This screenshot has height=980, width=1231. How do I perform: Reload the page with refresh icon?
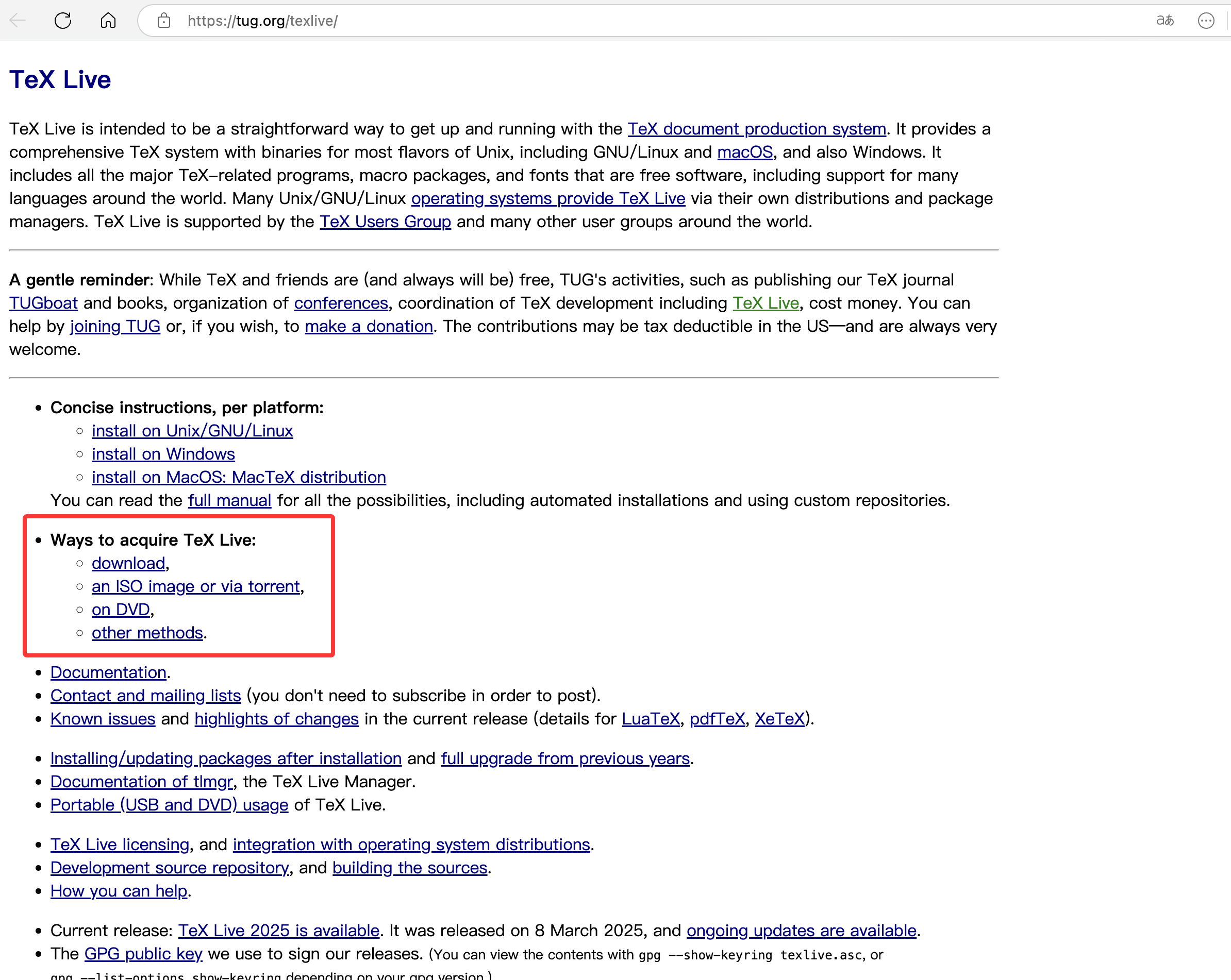point(63,21)
